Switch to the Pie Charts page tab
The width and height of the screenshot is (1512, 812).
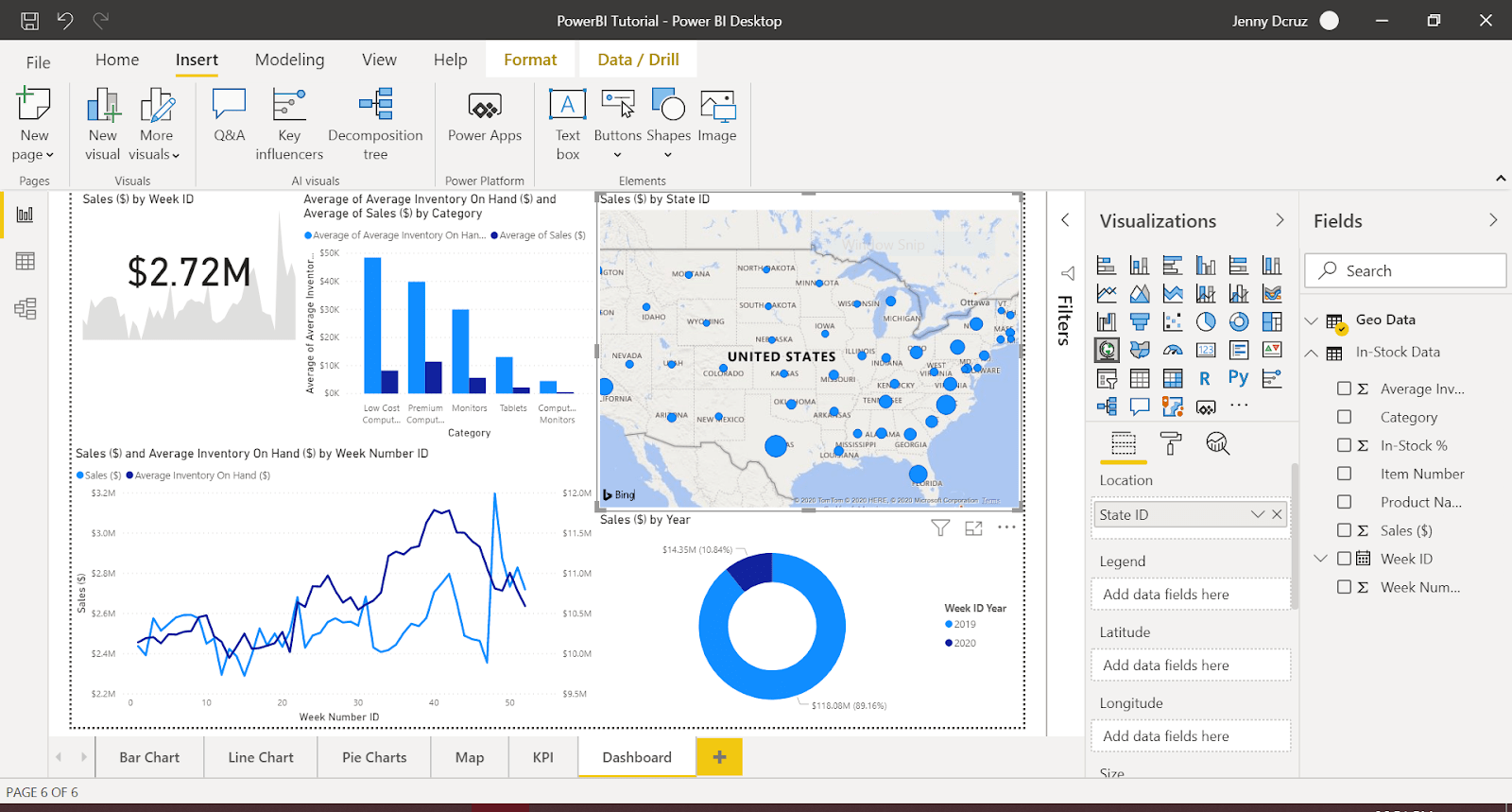(x=374, y=757)
